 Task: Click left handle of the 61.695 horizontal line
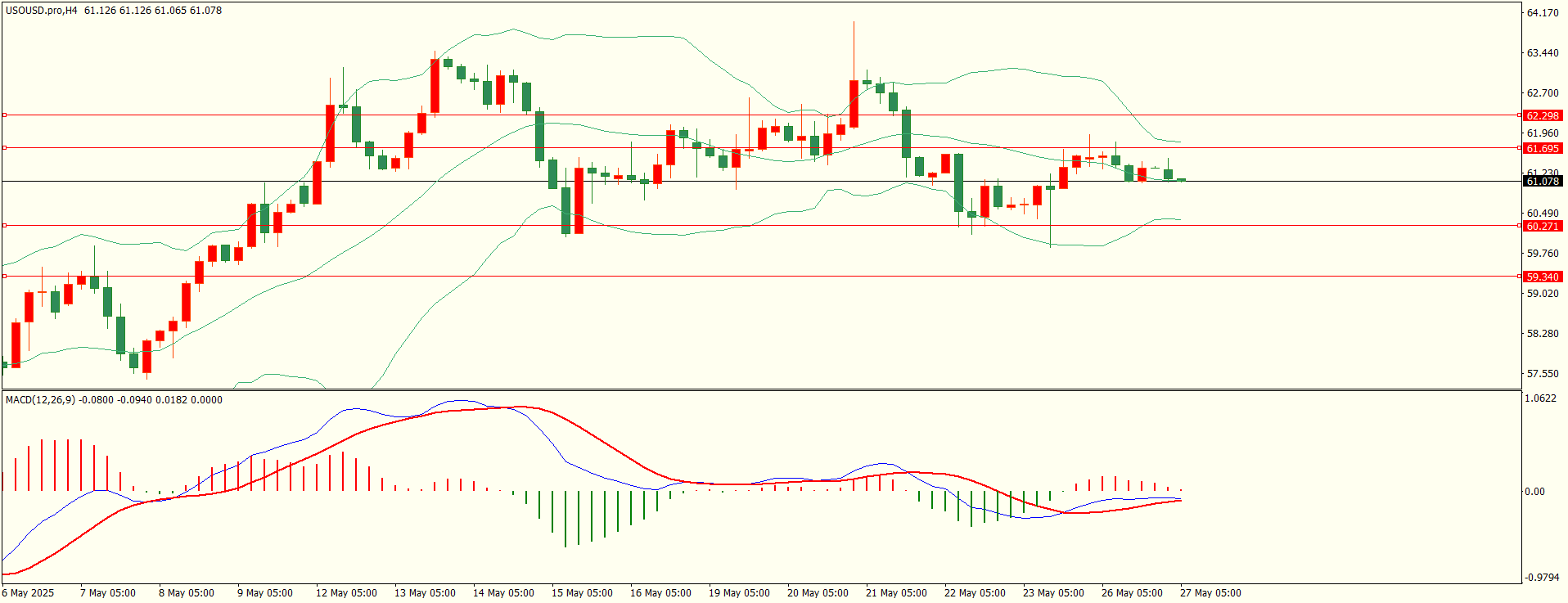[5, 148]
